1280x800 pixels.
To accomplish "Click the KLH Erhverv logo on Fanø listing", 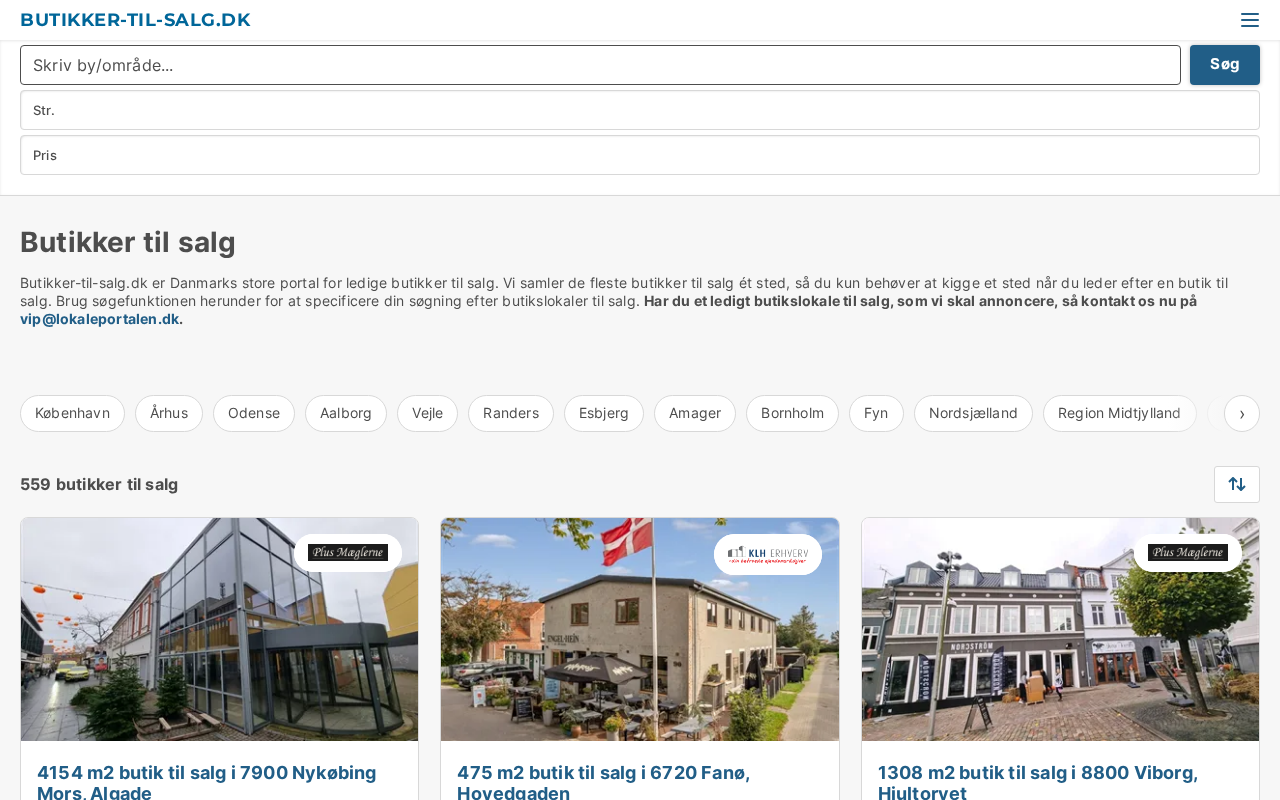I will [x=768, y=554].
